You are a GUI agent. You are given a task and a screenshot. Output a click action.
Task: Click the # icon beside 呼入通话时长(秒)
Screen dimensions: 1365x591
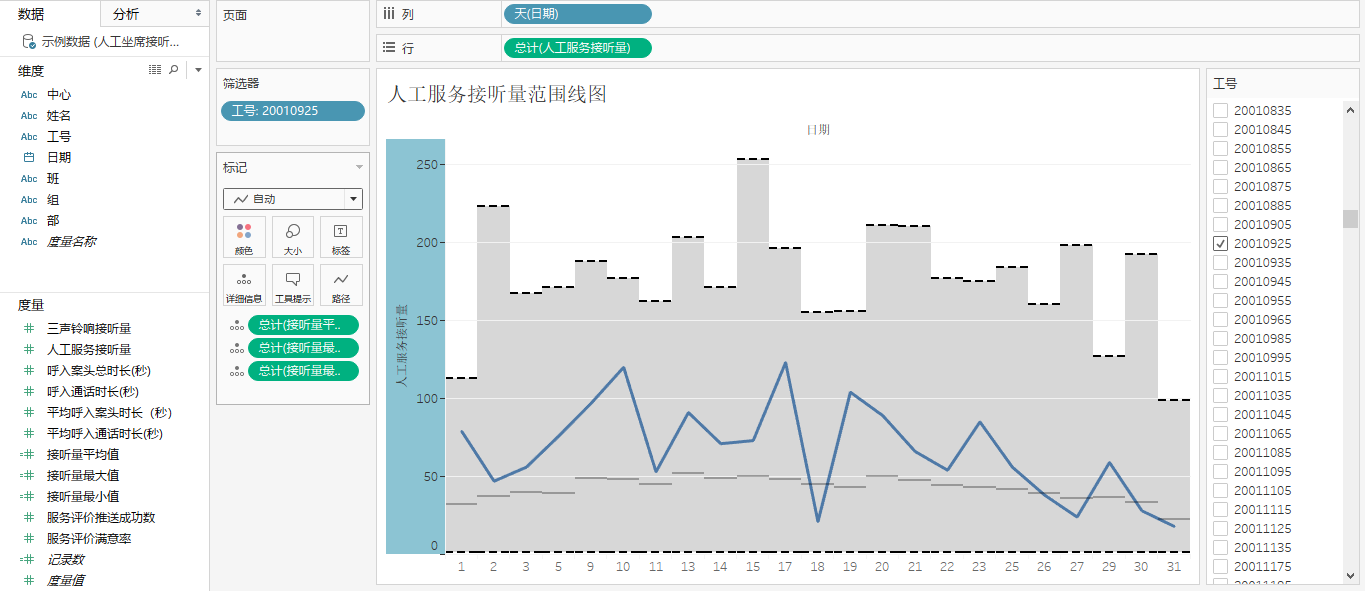point(29,392)
